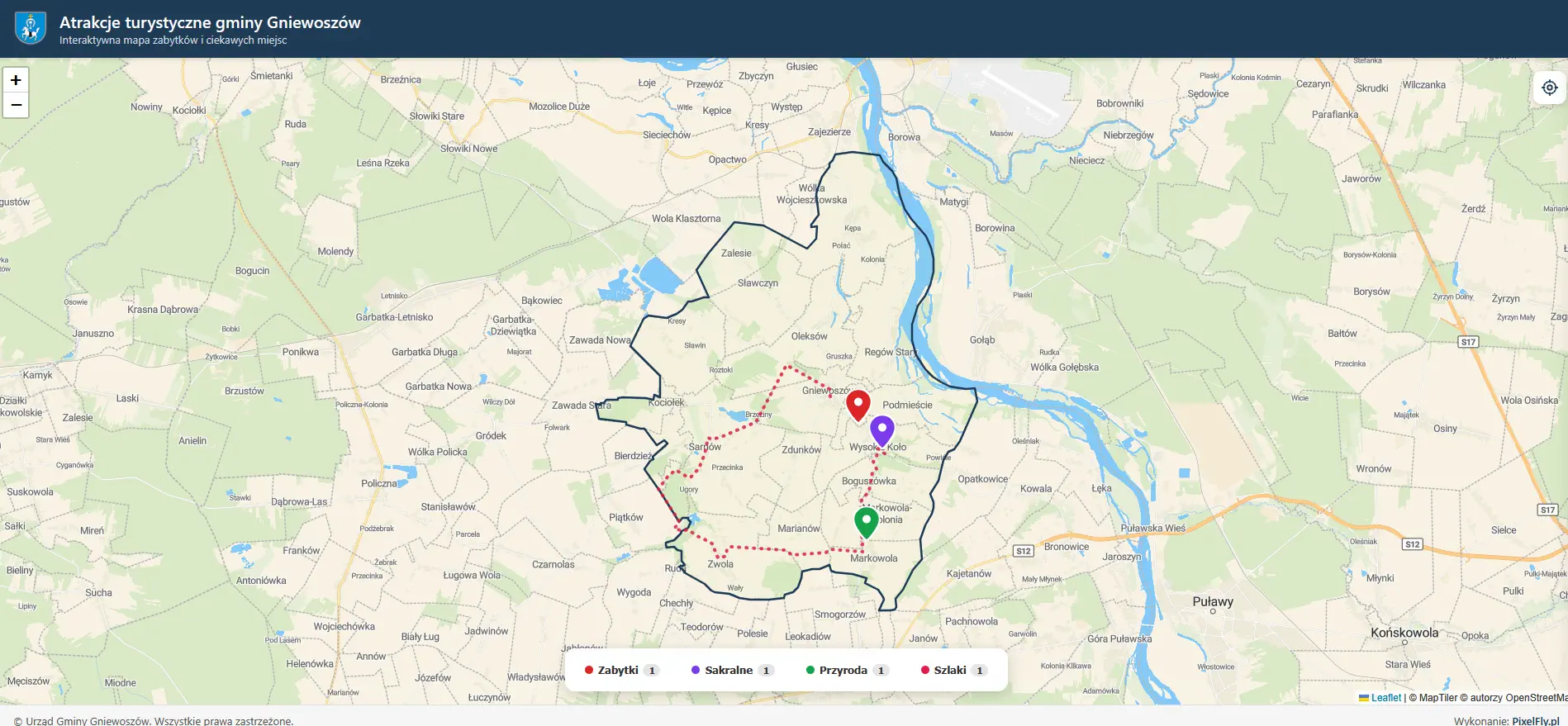This screenshot has width=1568, height=726.
Task: Click the S17 road shield near Bałtów
Action: [1468, 342]
